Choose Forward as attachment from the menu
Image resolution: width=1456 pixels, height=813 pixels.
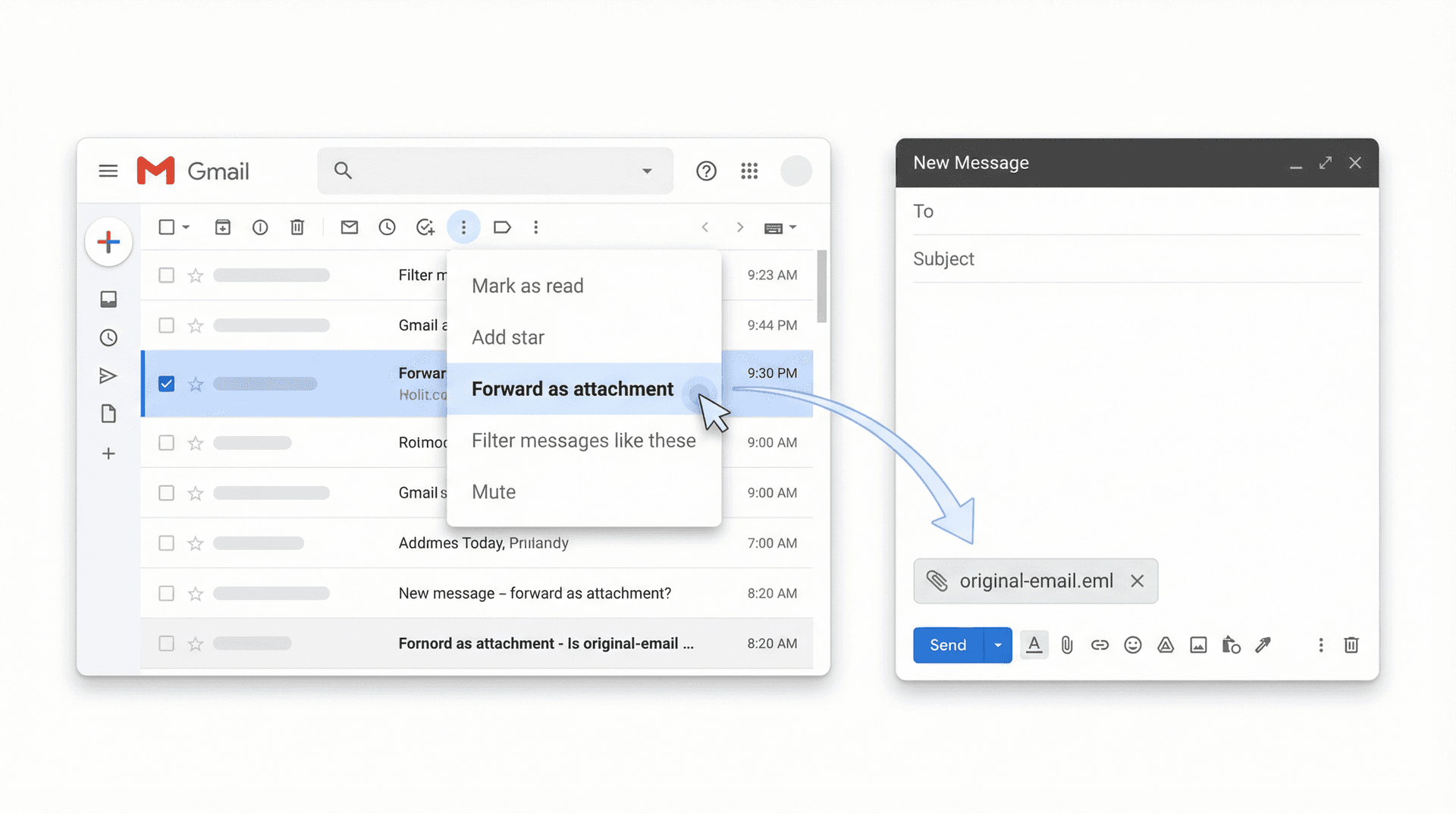coord(573,388)
